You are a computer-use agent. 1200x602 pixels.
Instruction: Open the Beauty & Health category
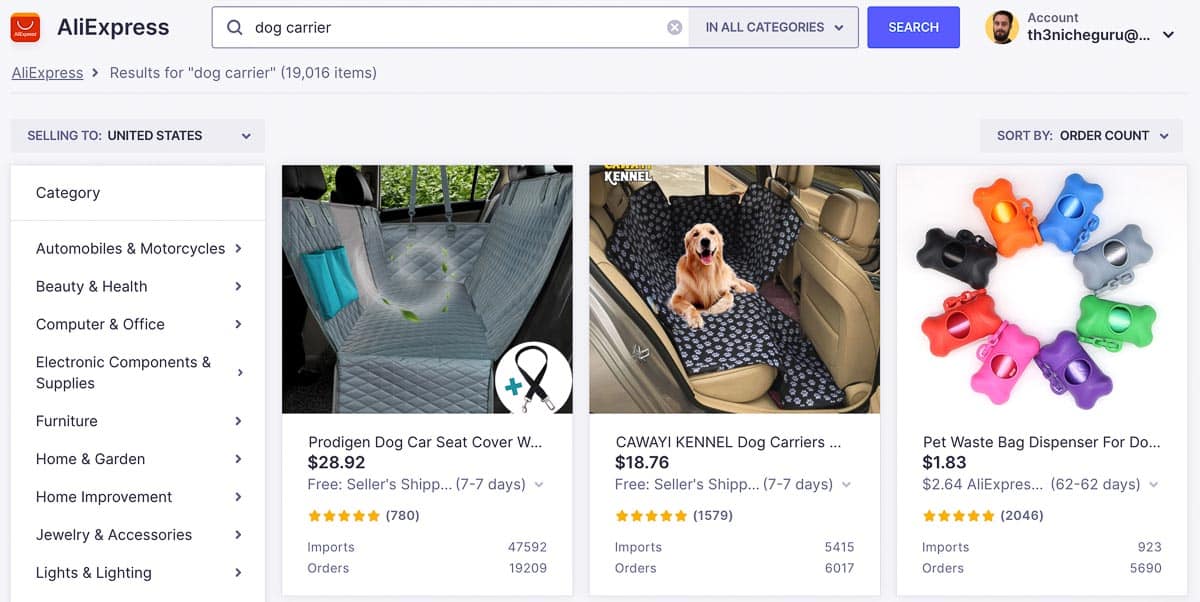pyautogui.click(x=91, y=286)
